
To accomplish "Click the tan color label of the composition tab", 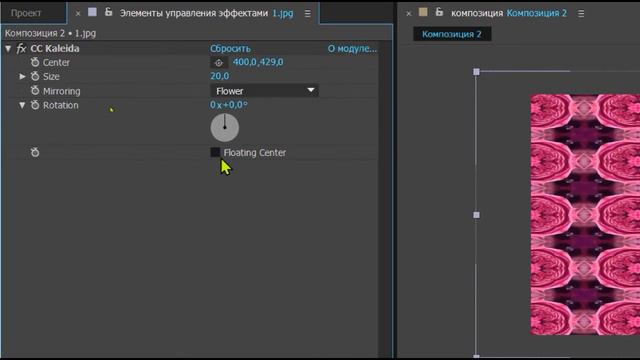I will [423, 12].
